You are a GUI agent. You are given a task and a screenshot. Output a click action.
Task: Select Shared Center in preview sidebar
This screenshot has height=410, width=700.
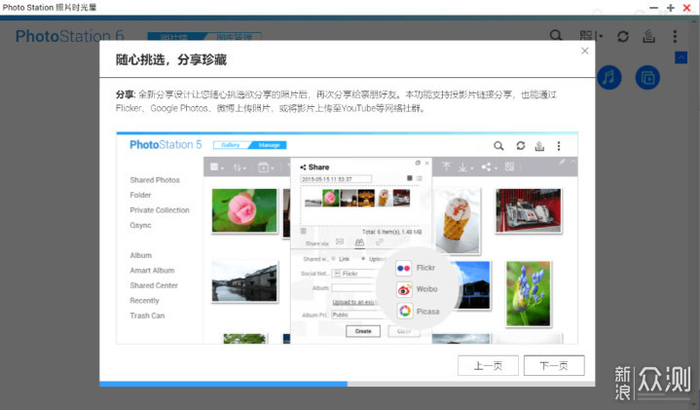[x=154, y=285]
